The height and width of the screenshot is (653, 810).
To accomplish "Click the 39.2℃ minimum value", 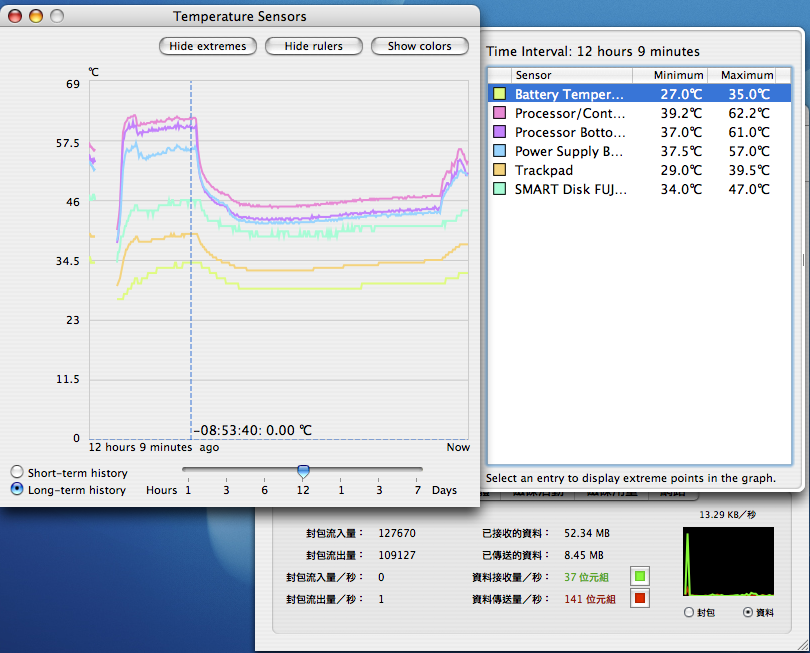I will click(x=681, y=113).
